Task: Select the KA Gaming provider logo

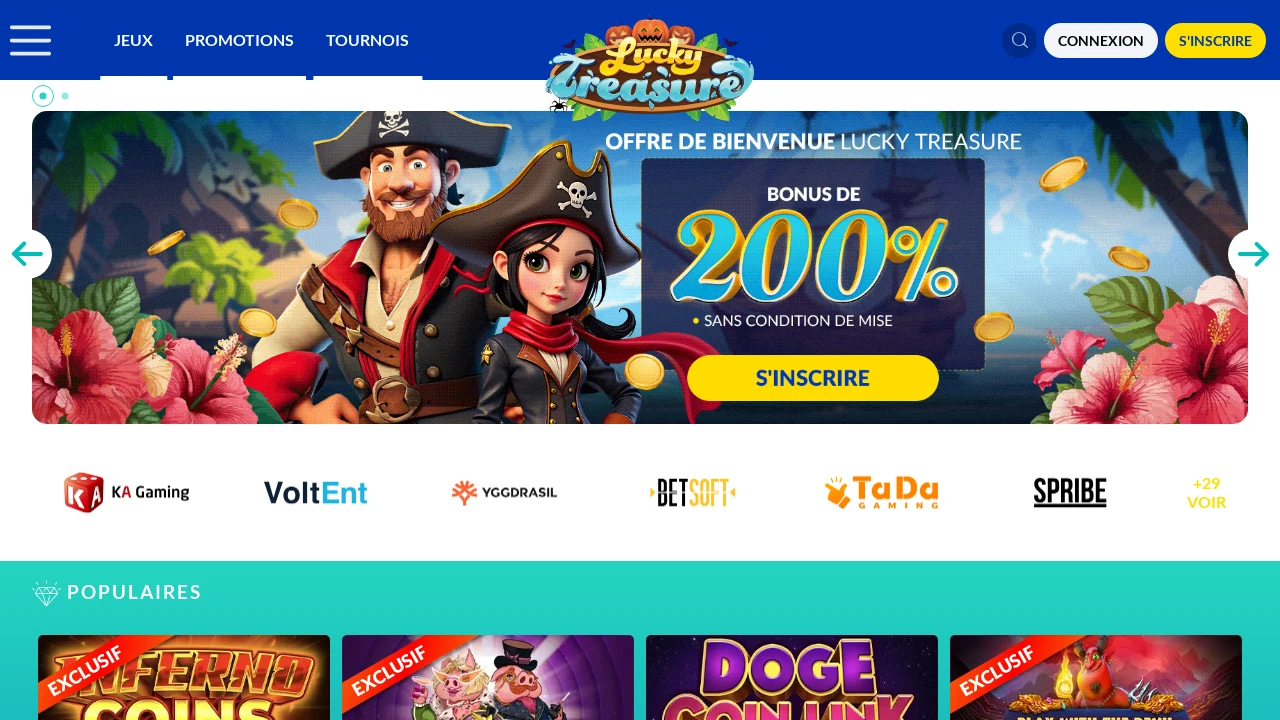Action: pos(127,492)
